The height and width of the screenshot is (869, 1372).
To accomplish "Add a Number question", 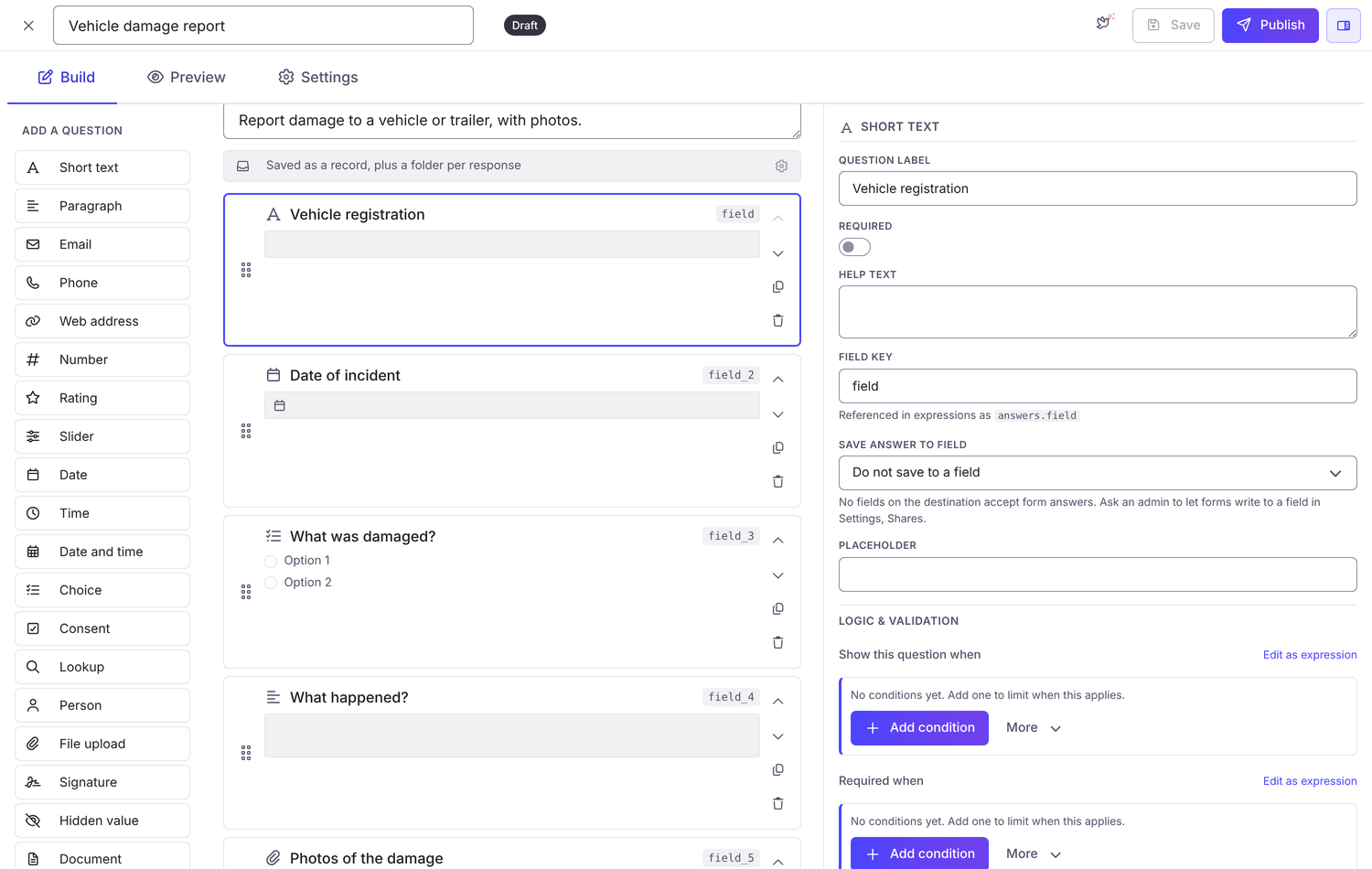I will tap(102, 359).
